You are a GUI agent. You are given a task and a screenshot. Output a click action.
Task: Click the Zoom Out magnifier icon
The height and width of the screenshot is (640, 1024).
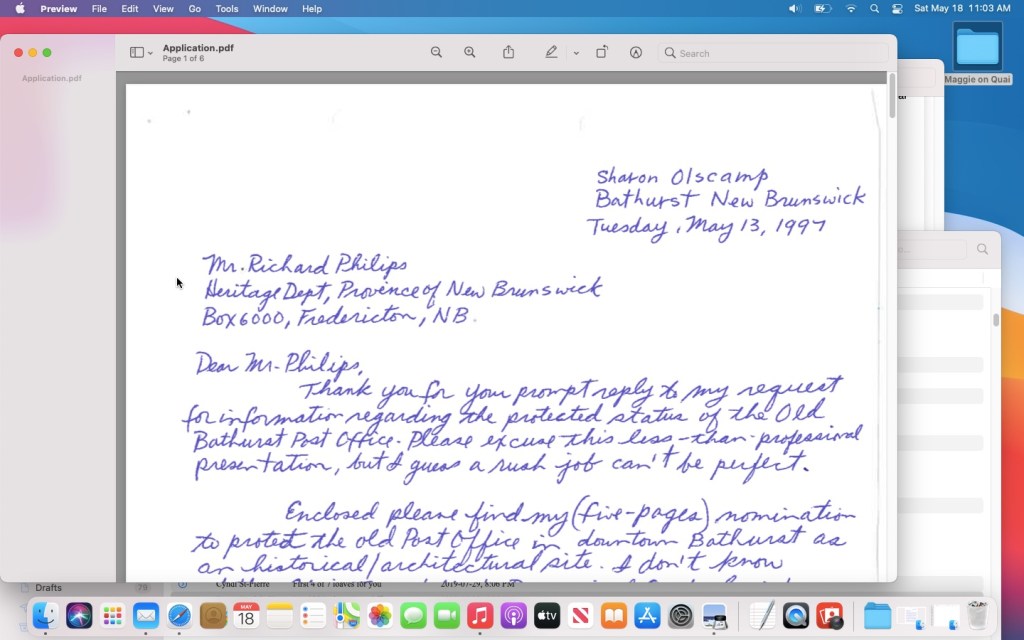coord(436,52)
